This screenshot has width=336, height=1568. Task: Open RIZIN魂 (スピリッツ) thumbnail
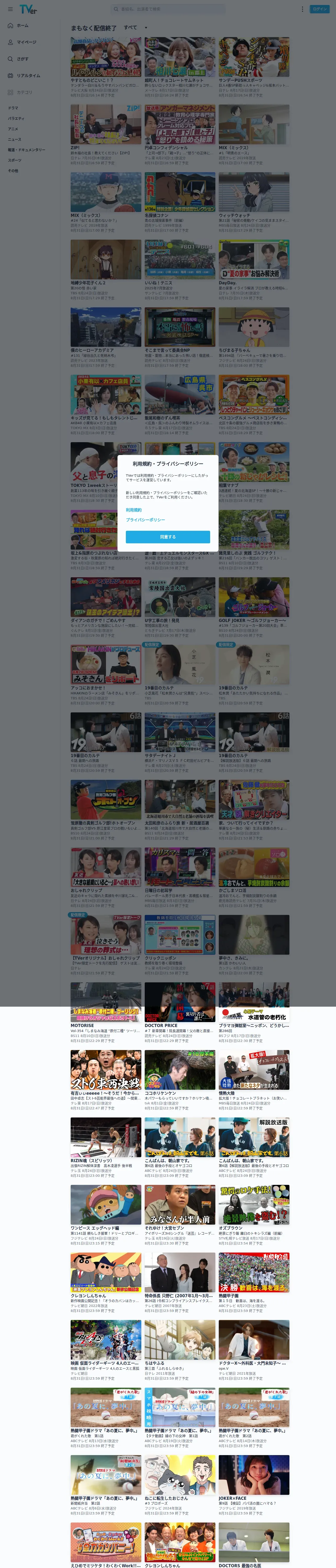pyautogui.click(x=105, y=1137)
